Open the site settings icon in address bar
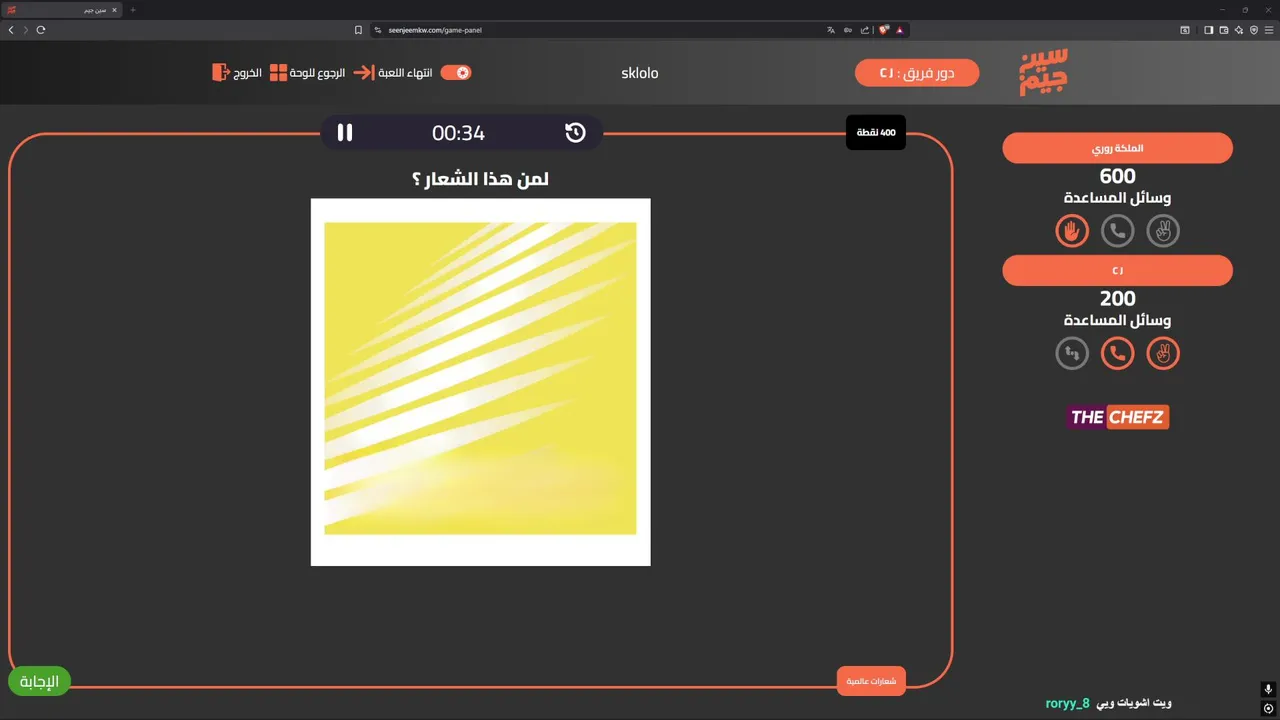Image resolution: width=1280 pixels, height=720 pixels. 378,30
